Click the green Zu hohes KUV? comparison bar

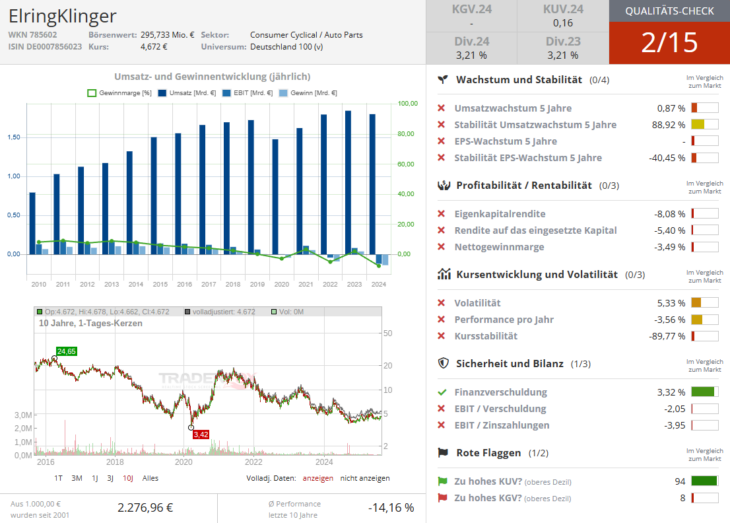pyautogui.click(x=705, y=481)
